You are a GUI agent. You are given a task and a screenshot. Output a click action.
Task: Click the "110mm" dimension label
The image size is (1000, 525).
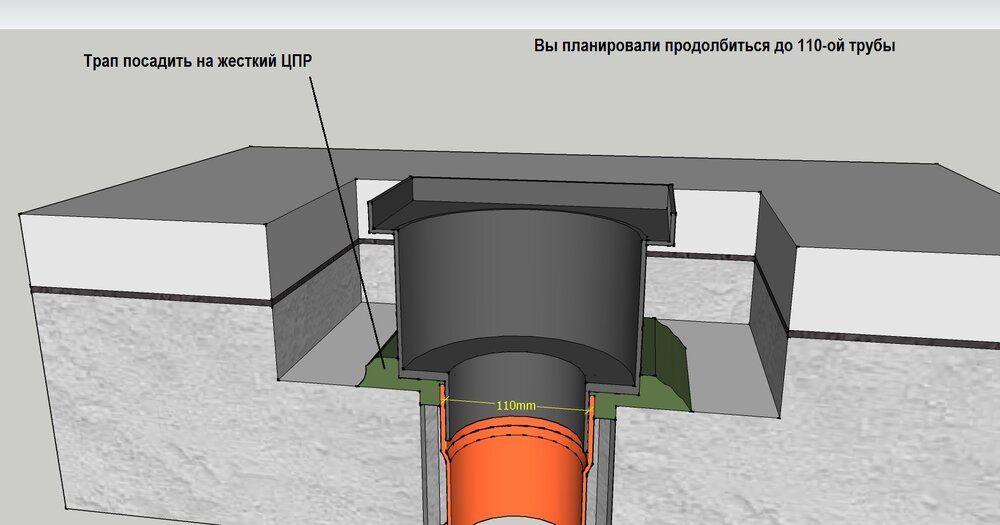coord(516,406)
